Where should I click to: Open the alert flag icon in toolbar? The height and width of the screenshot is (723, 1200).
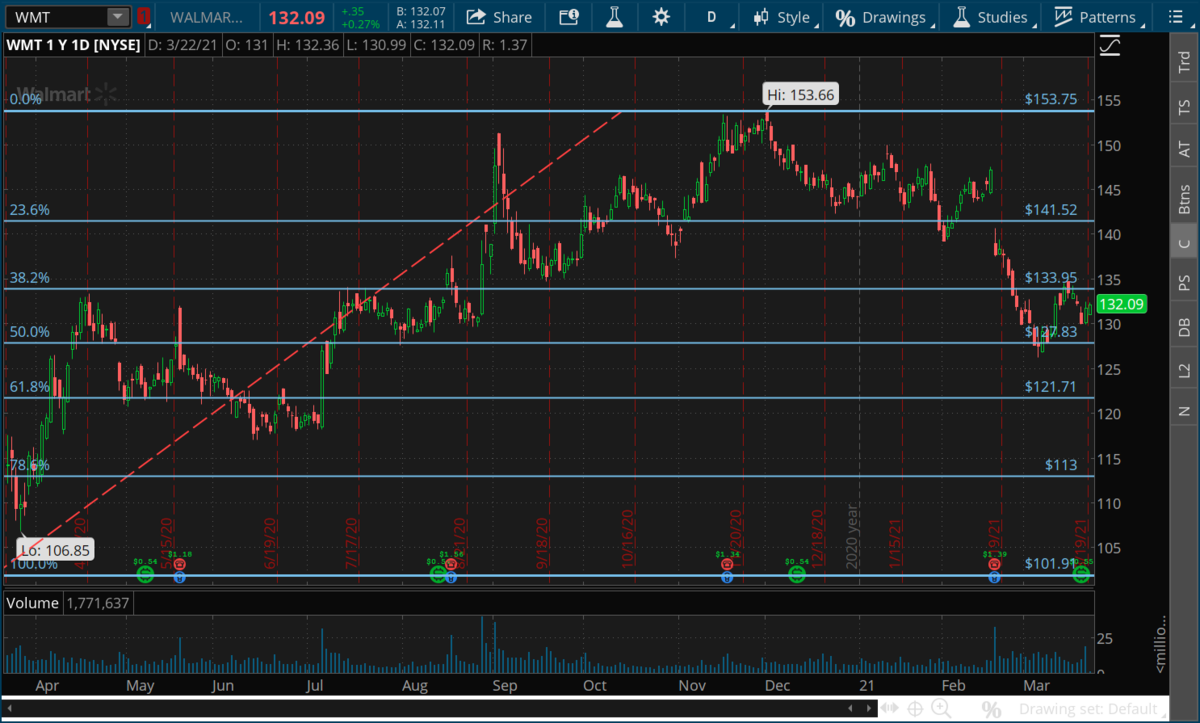pos(568,16)
